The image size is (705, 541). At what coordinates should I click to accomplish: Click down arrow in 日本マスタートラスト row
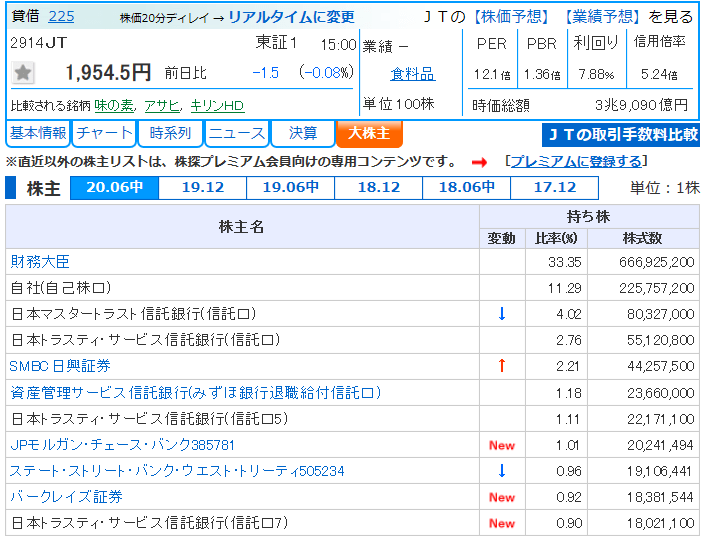click(502, 313)
